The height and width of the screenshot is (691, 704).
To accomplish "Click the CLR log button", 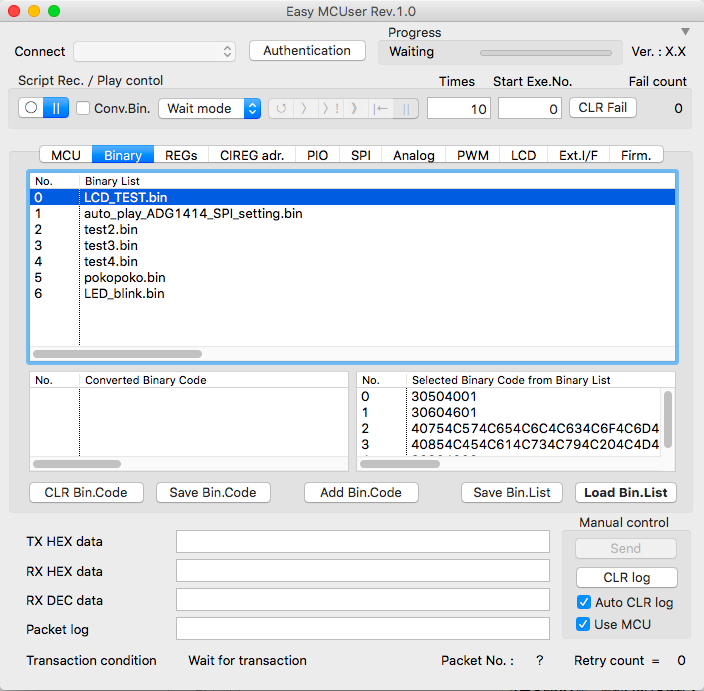I will [627, 577].
